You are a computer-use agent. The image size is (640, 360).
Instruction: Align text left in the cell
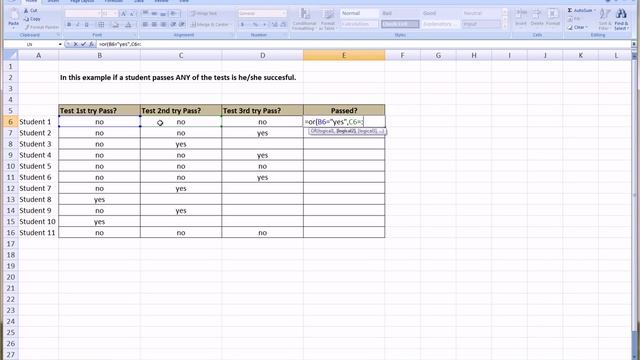point(145,24)
